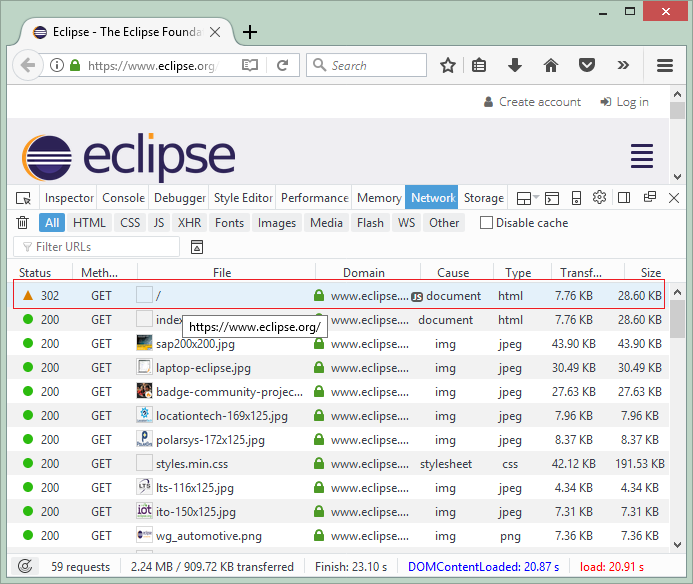693x584 pixels.
Task: Sort by Status column header
Action: click(39, 272)
